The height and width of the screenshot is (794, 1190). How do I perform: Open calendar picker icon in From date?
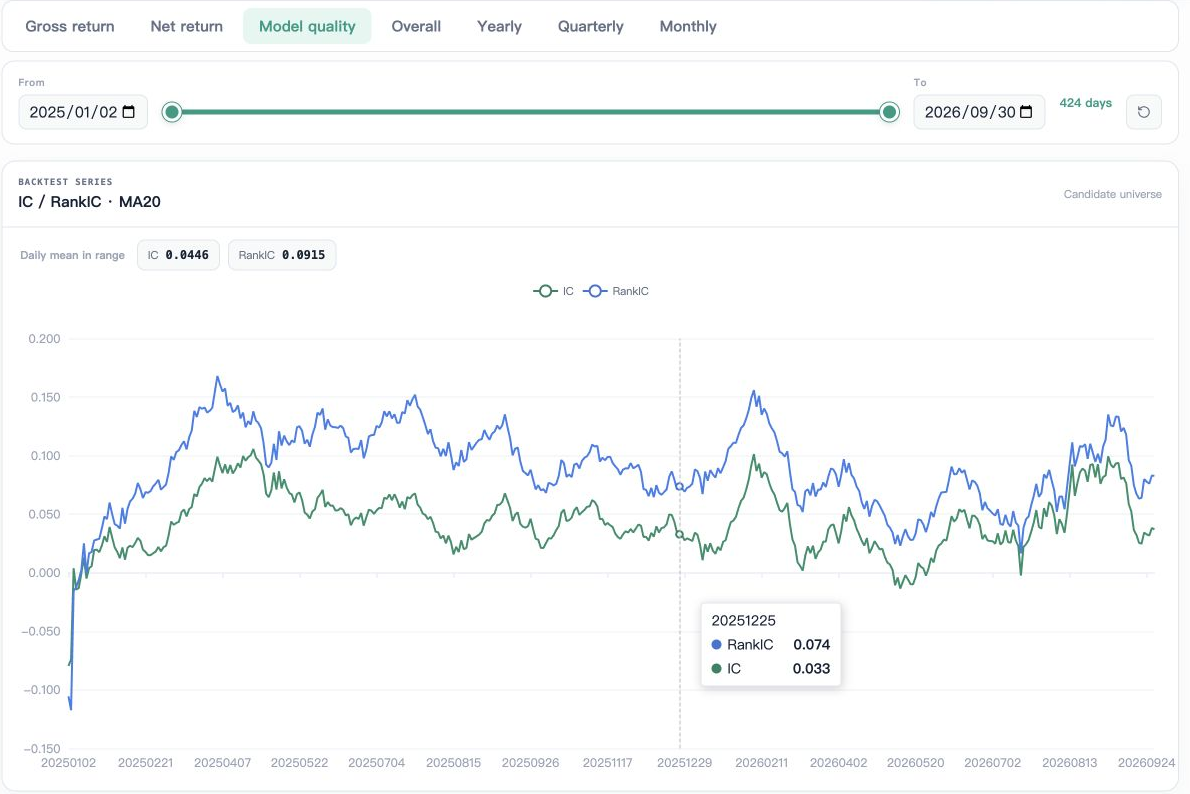(x=129, y=112)
